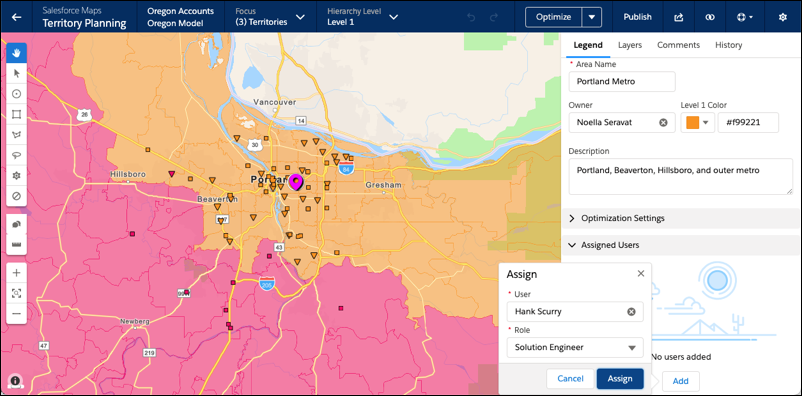This screenshot has height=396, width=802.
Task: Select the ruler measure tool
Action: click(16, 245)
